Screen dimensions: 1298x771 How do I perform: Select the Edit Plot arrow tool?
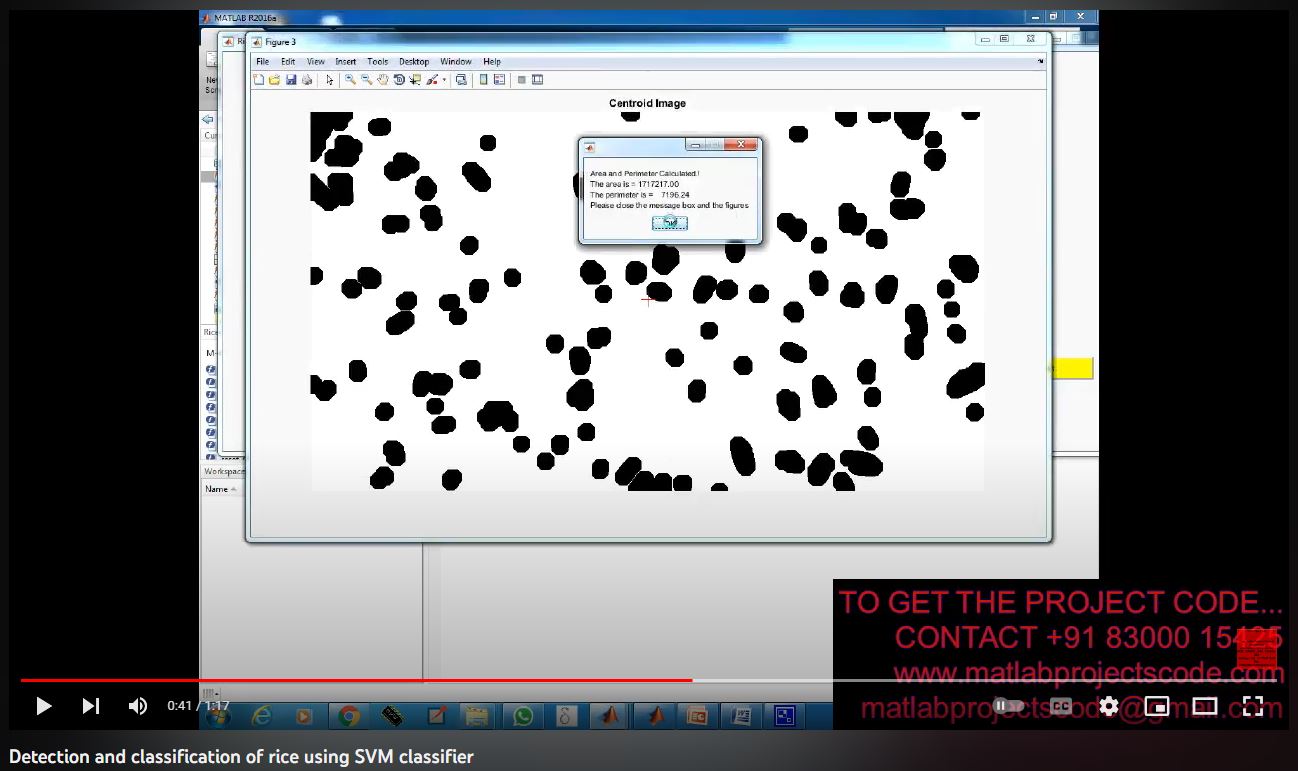[x=329, y=80]
